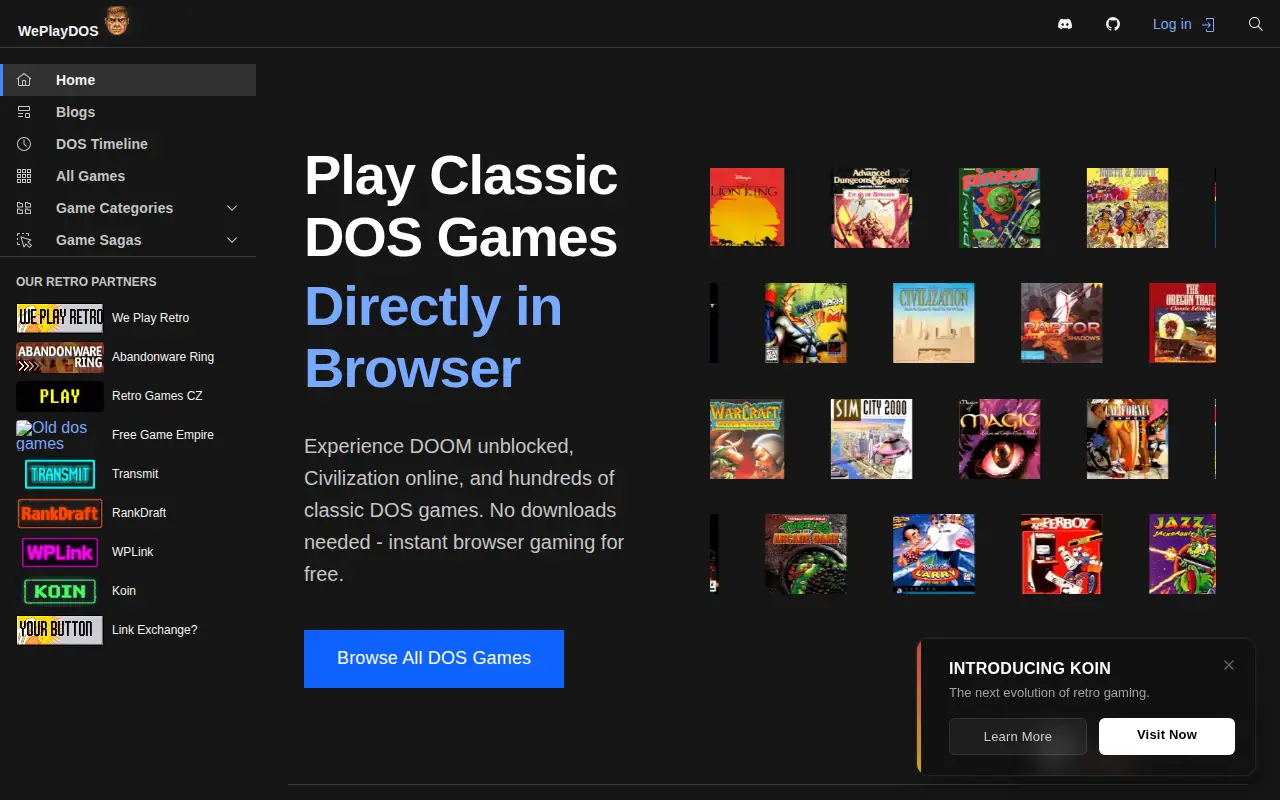
Task: Click the WPLink banner image
Action: [60, 552]
